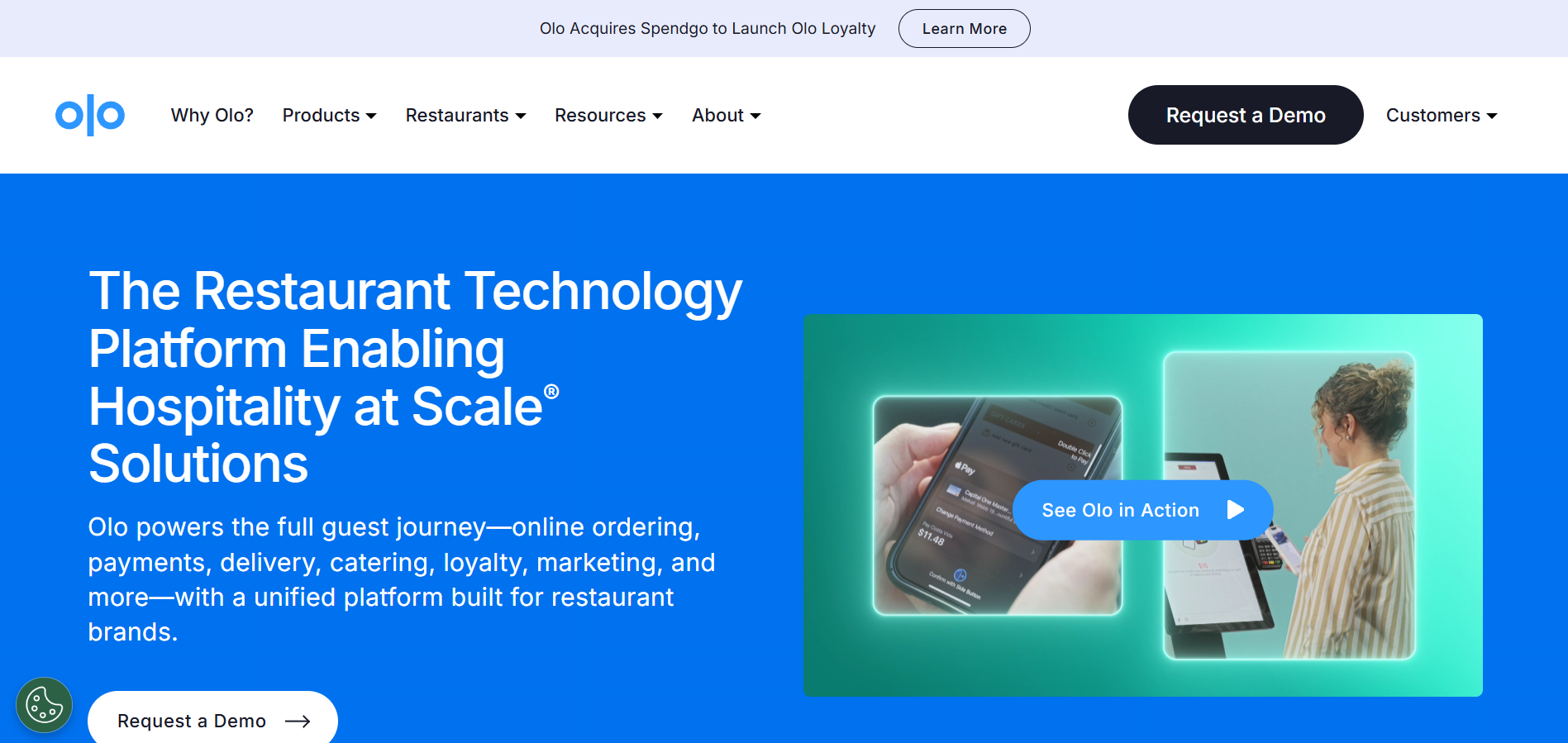
Task: Click the See Olo in Action button
Action: [1143, 510]
